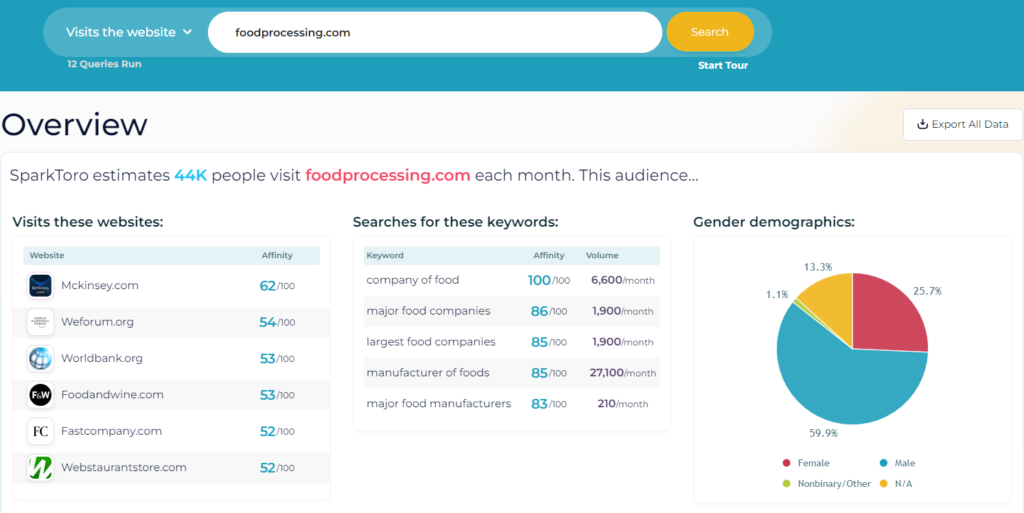
Task: Click the download icon in Export All Data
Action: 922,124
